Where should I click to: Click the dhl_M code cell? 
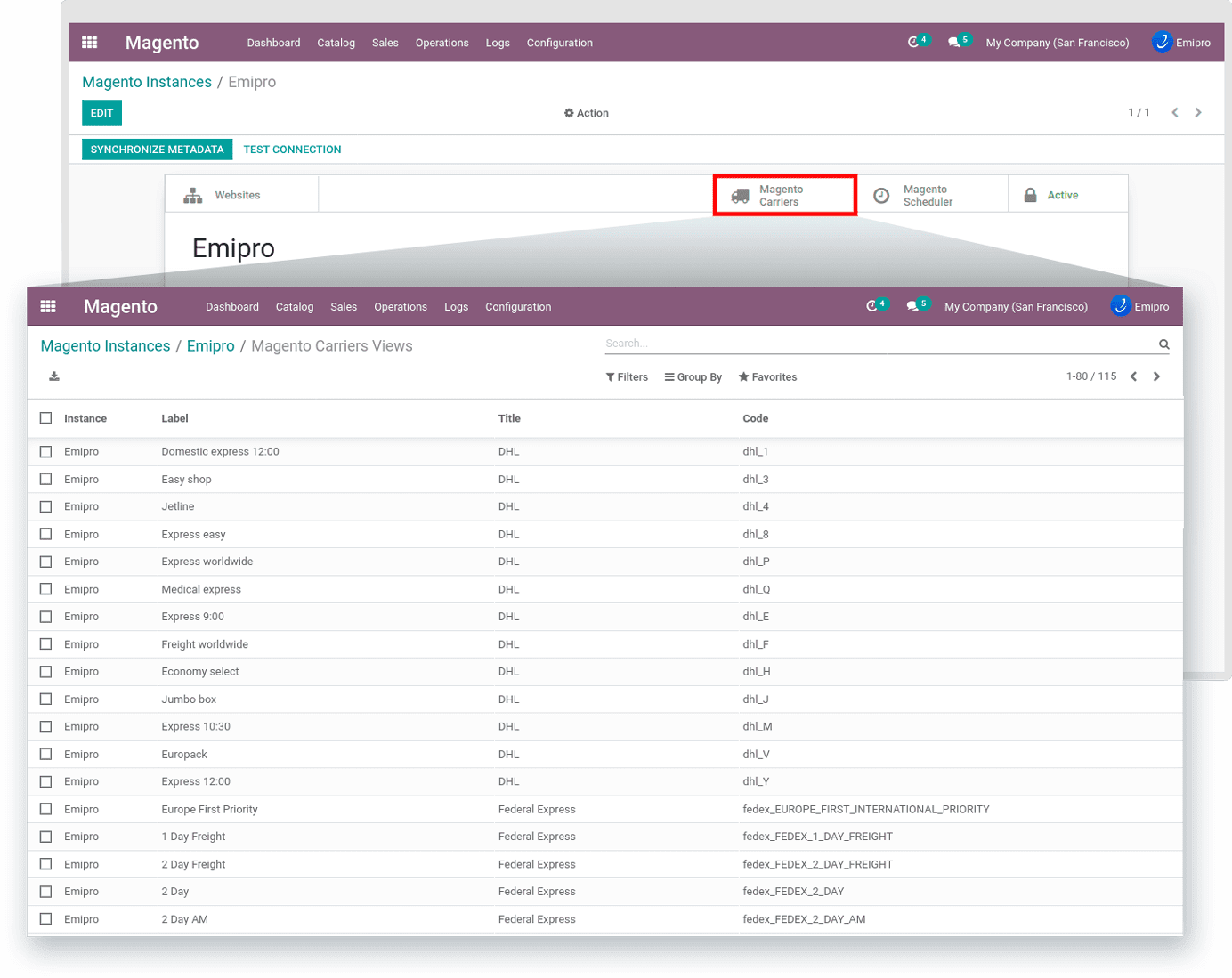pos(758,727)
